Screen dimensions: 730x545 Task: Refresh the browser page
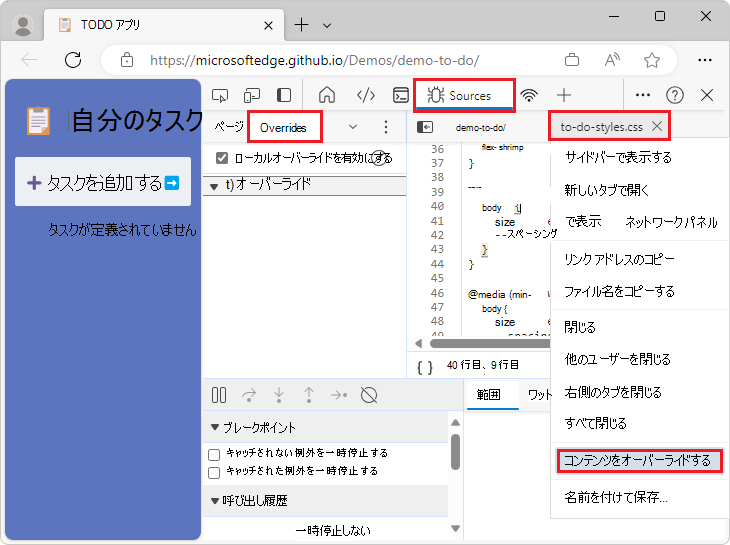[x=73, y=60]
